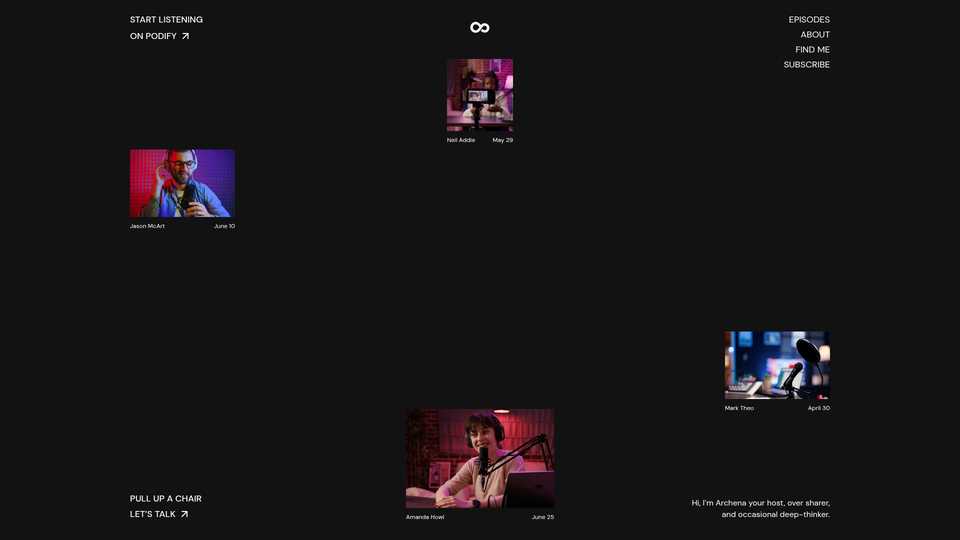Click the Neil Addie caption

461,140
